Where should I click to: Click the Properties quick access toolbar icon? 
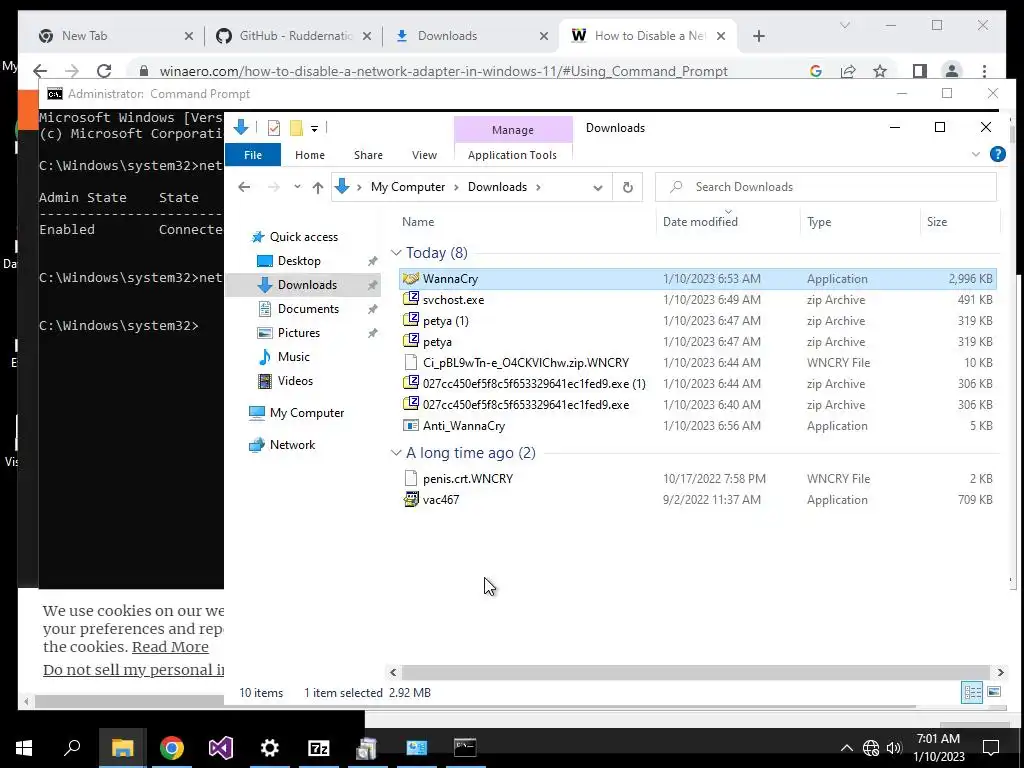click(274, 128)
